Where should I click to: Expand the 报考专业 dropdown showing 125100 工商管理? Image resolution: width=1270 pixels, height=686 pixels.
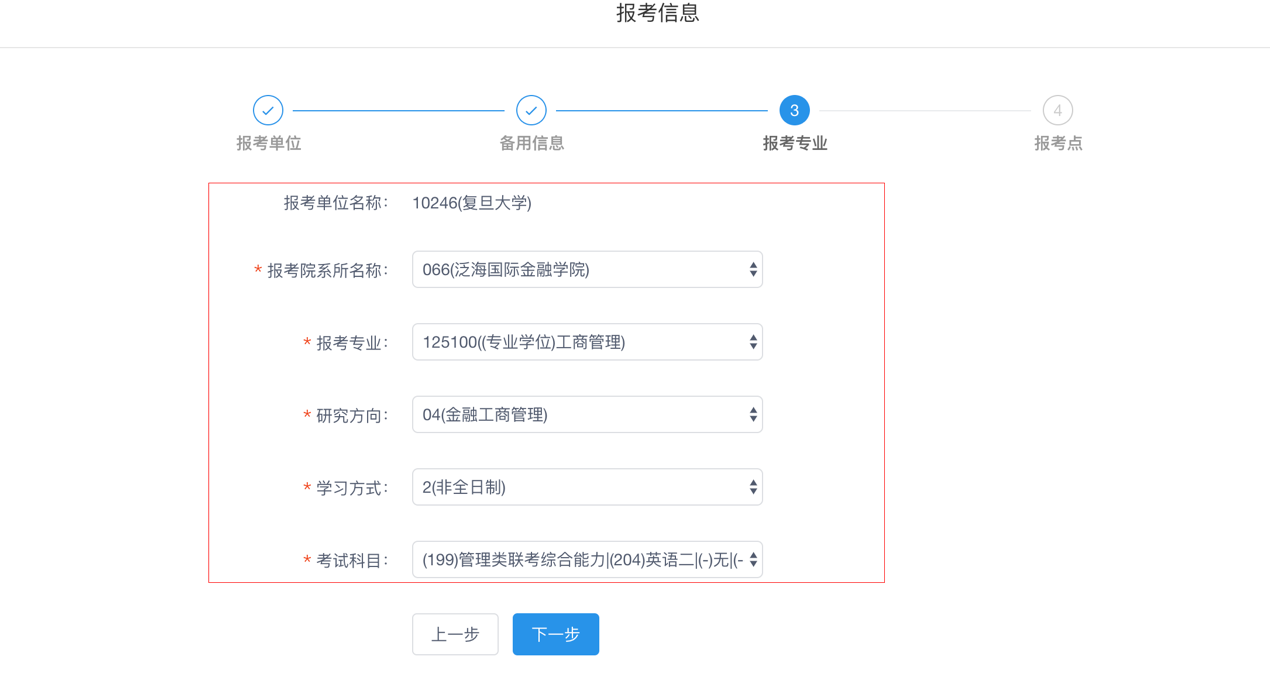(x=587, y=342)
